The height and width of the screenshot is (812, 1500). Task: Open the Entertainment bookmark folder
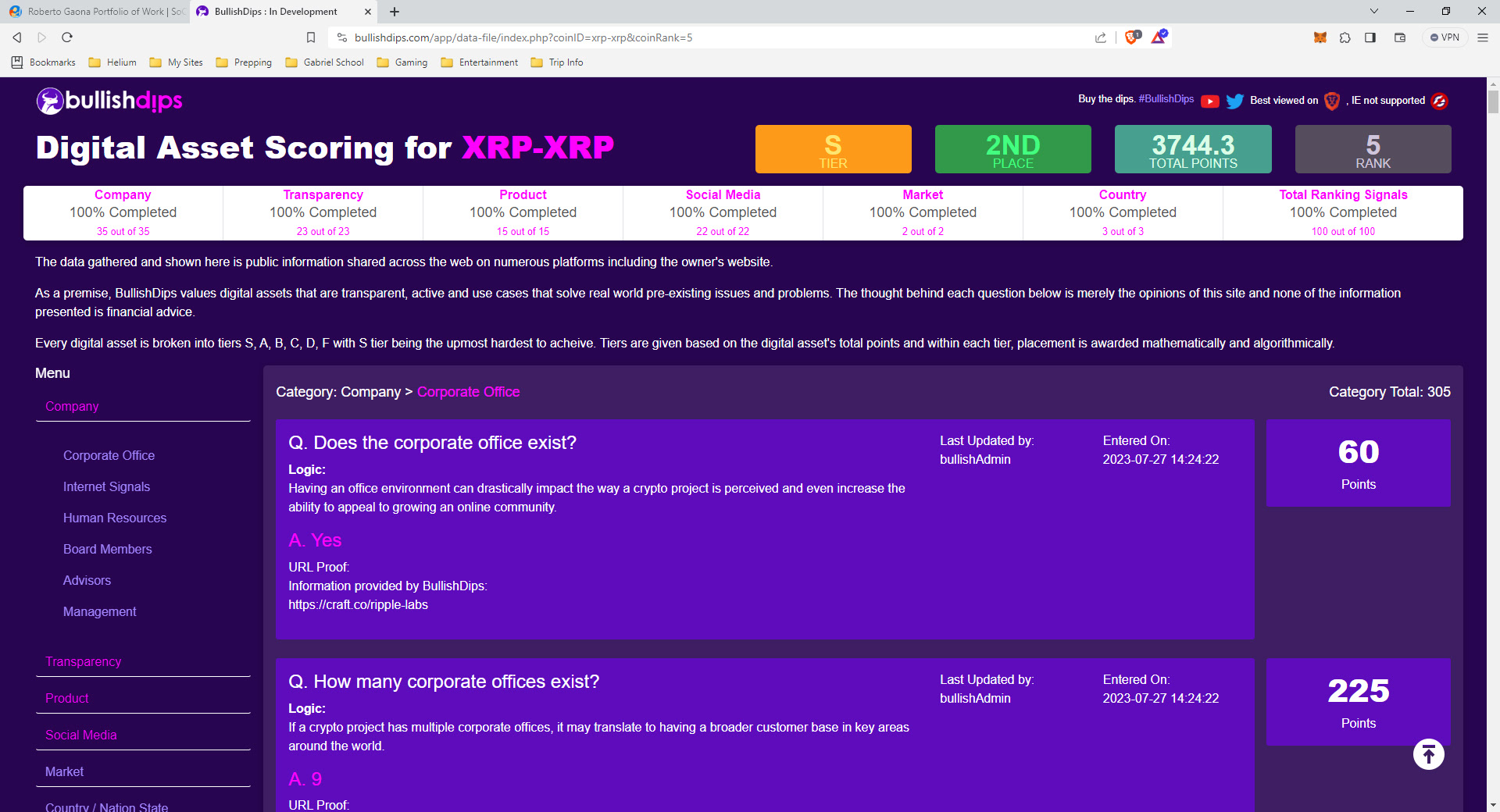coord(480,62)
